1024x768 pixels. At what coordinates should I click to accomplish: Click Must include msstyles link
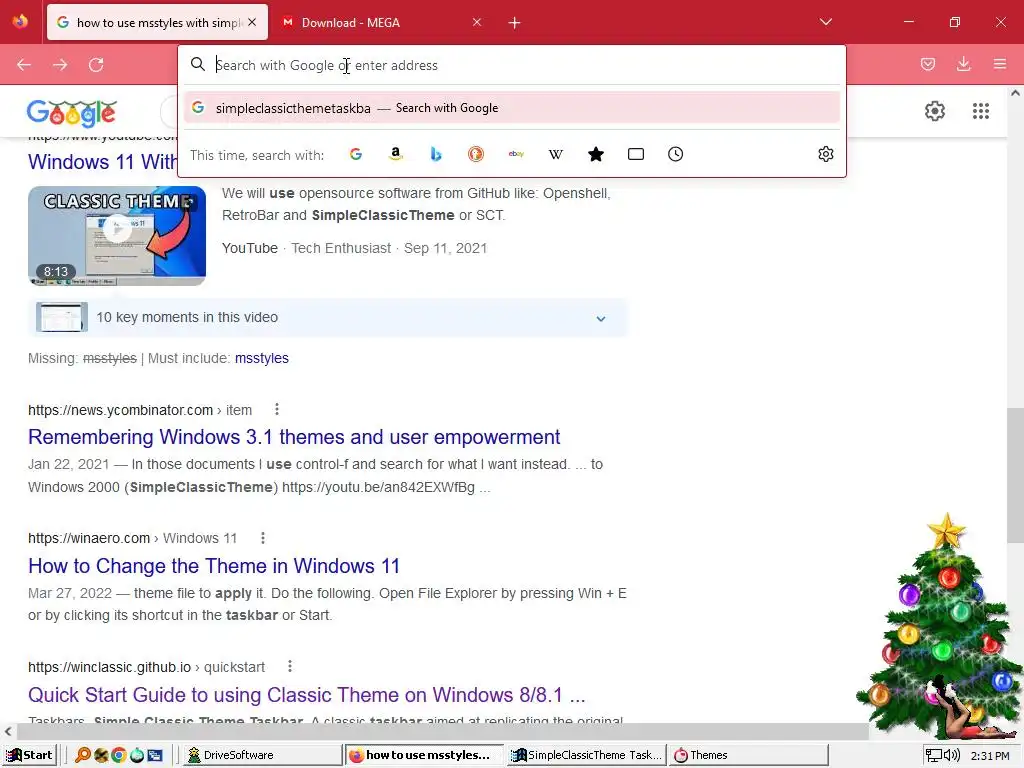pyautogui.click(x=262, y=359)
